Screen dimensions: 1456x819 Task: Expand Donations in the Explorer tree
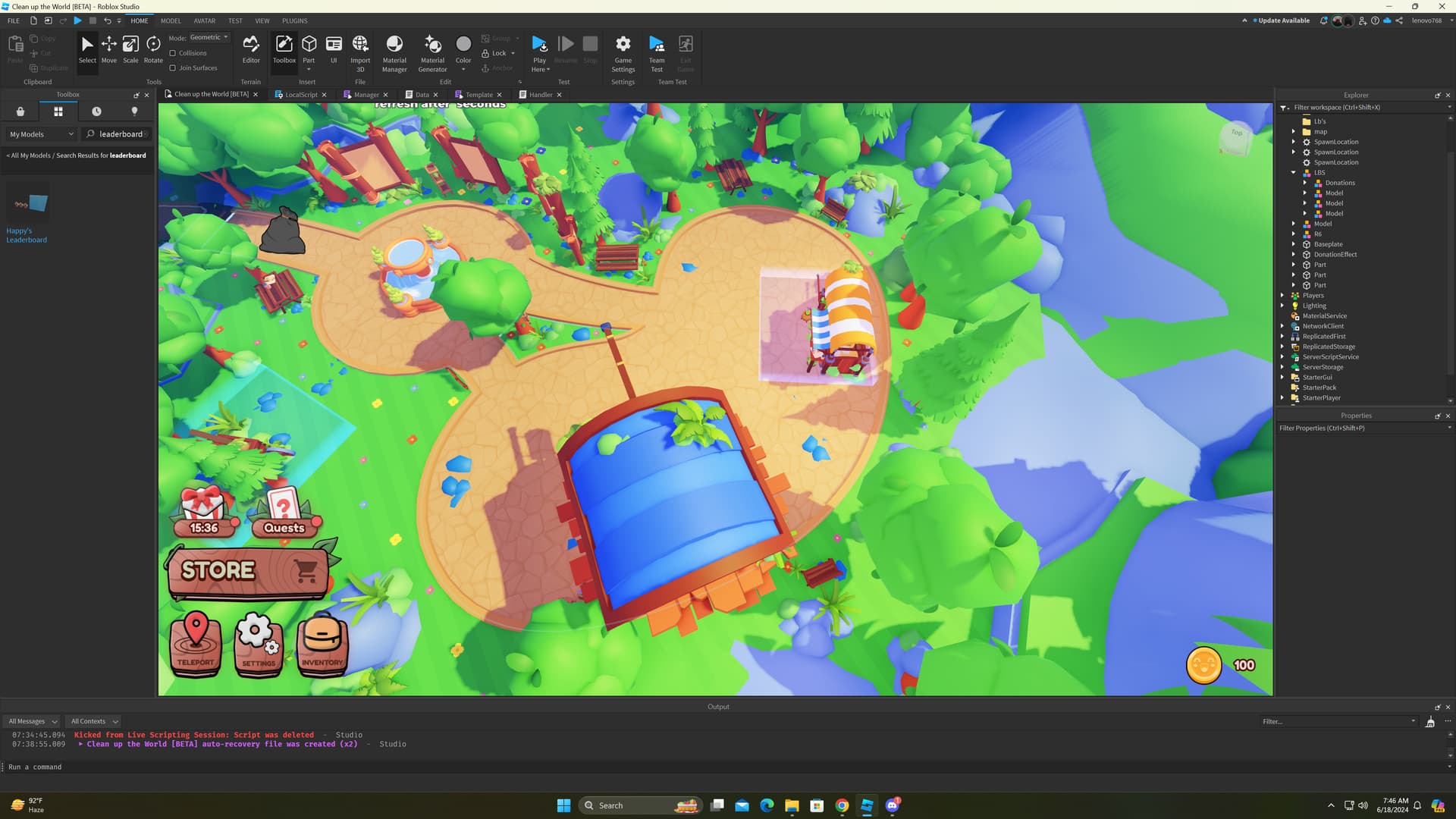point(1305,182)
